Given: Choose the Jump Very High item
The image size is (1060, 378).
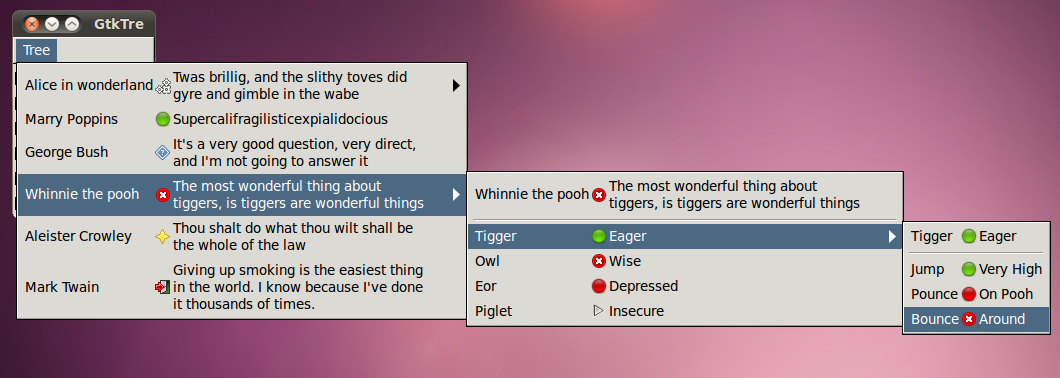Looking at the screenshot, I should coord(976,269).
